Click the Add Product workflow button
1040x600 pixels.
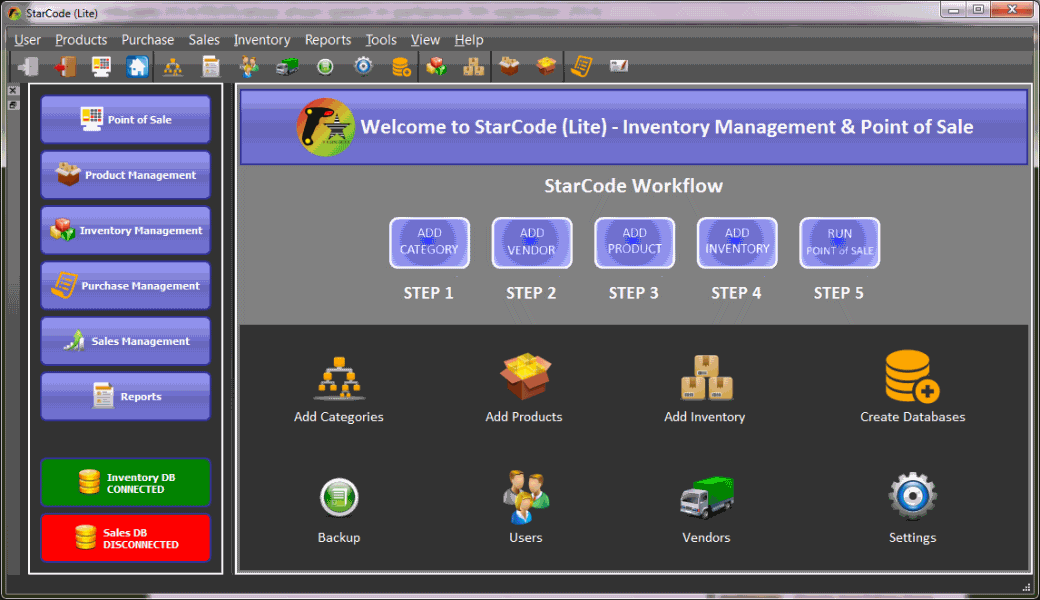[x=635, y=243]
